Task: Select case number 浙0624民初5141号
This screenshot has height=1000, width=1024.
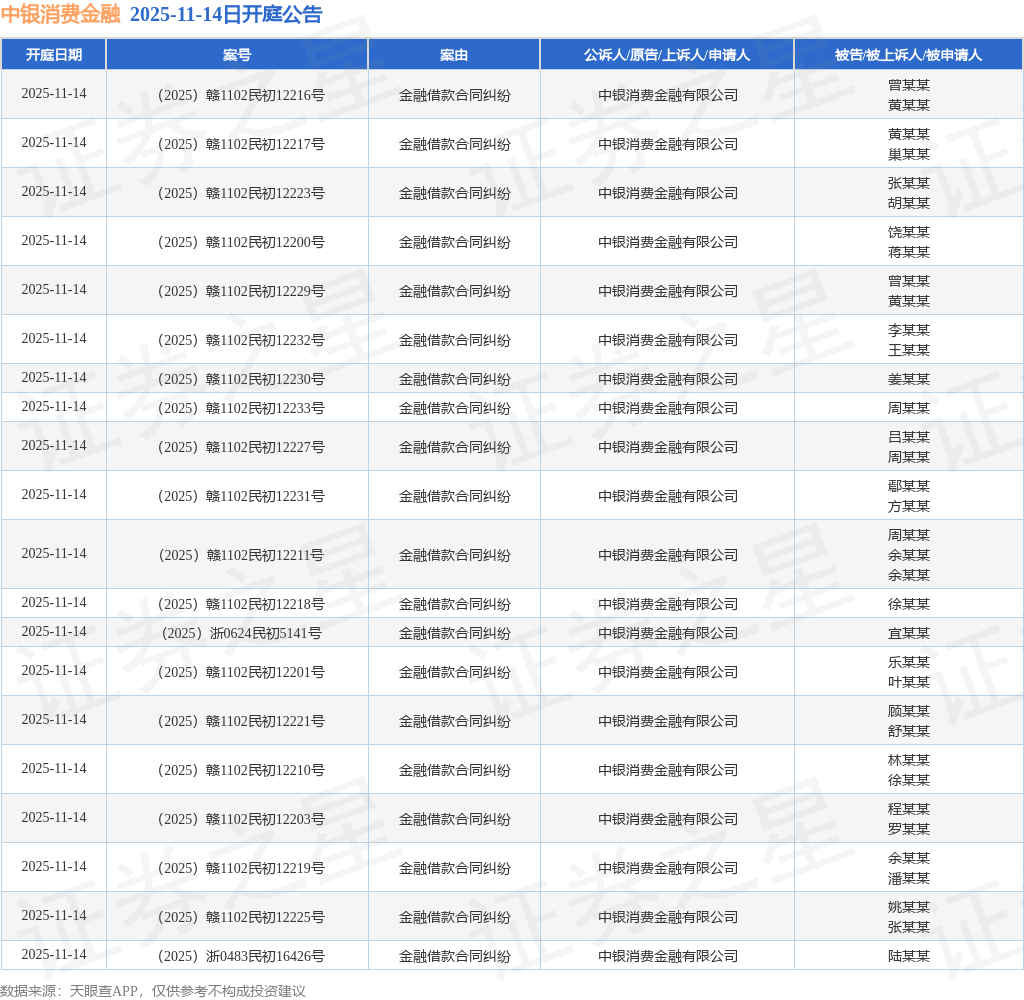Action: (x=241, y=634)
